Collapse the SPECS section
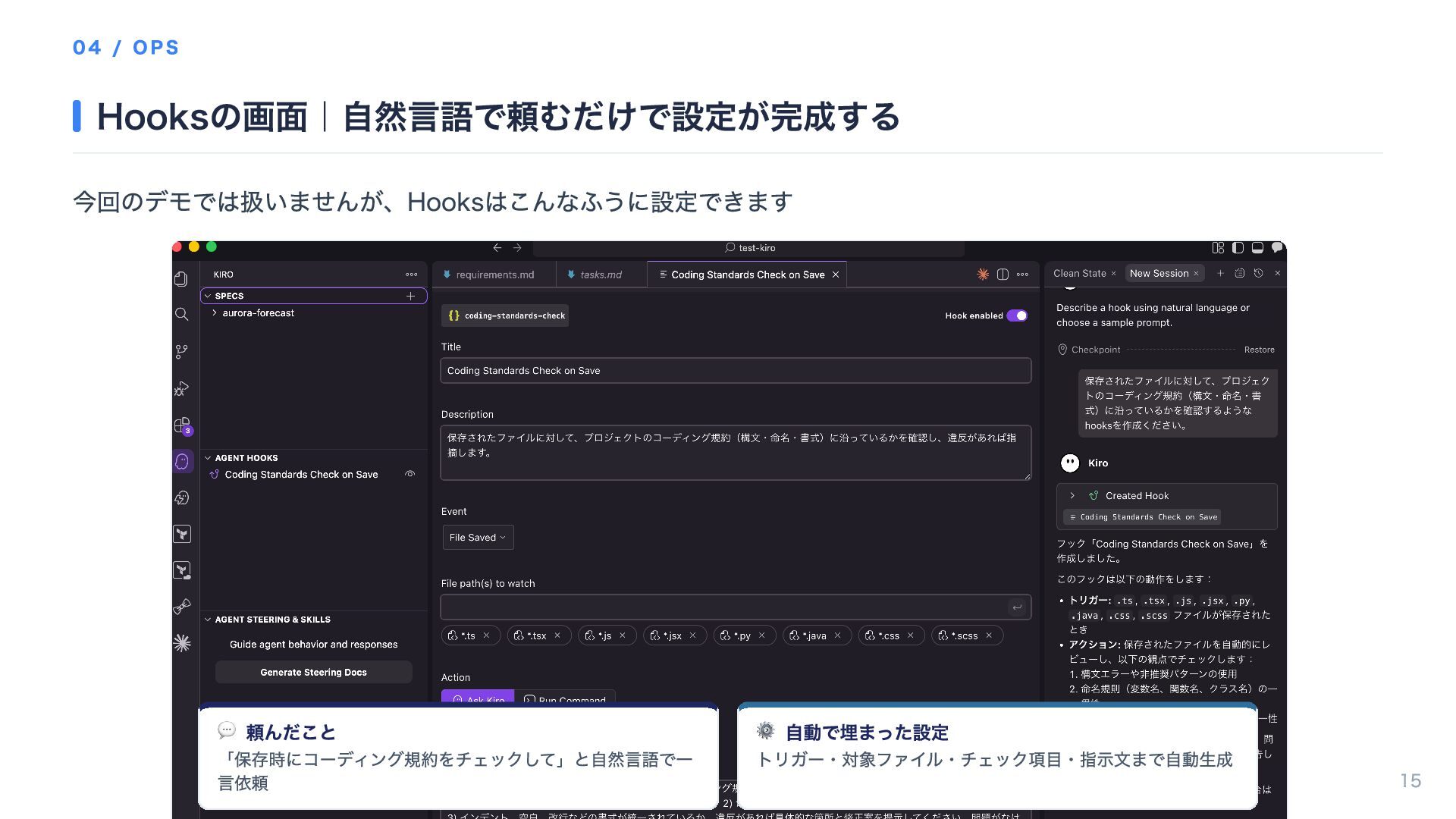 point(208,296)
